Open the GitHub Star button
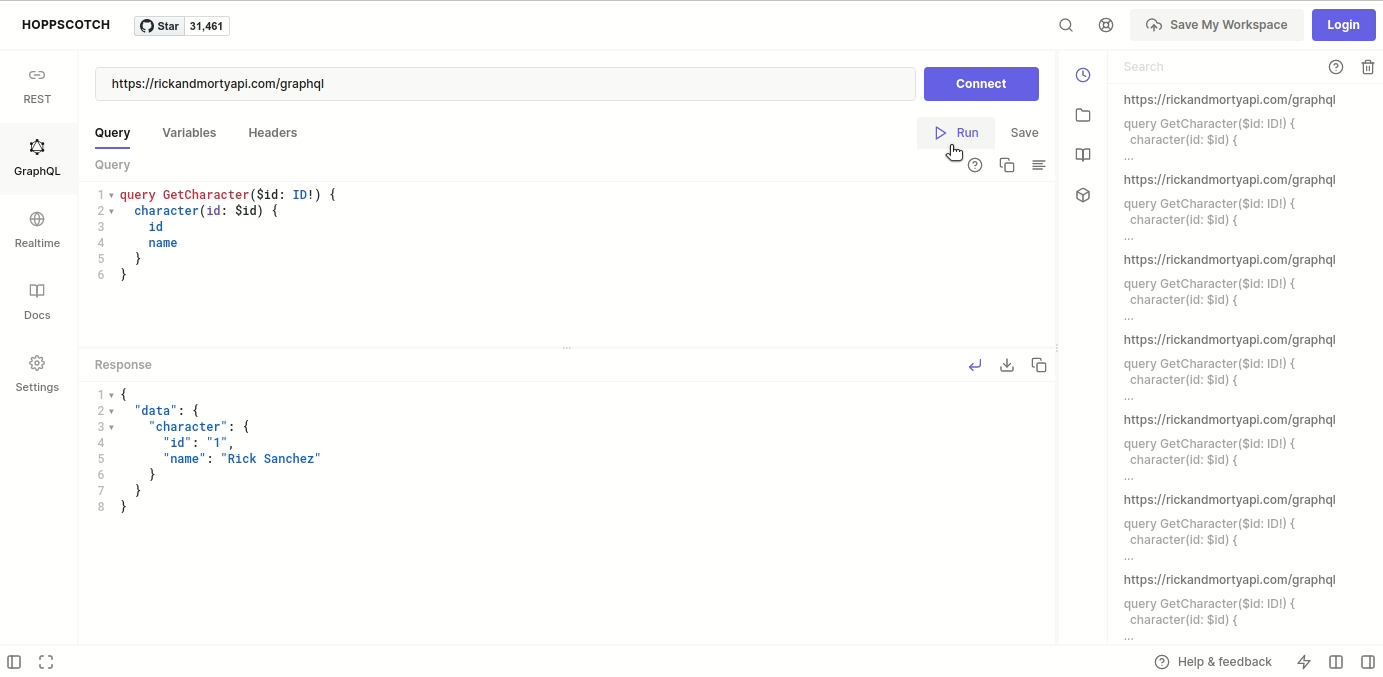Image resolution: width=1383 pixels, height=677 pixels. 159,26
